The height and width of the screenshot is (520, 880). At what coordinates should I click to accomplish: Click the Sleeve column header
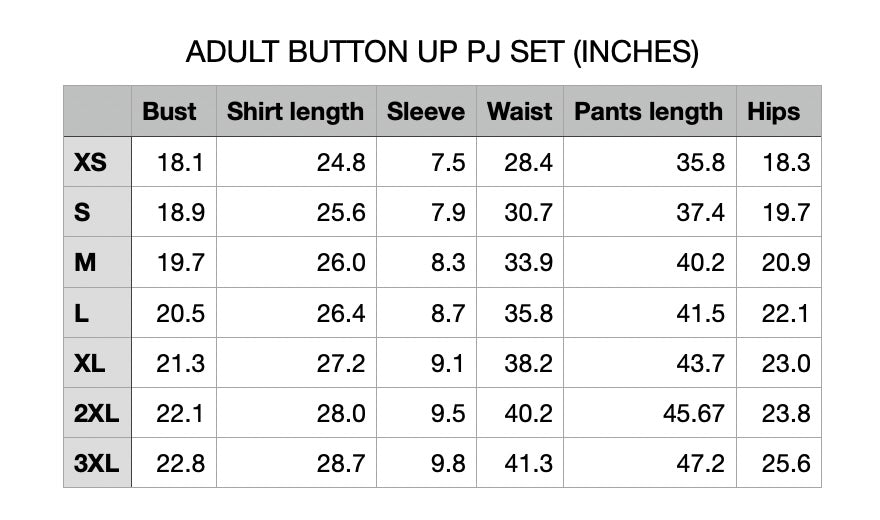point(426,111)
